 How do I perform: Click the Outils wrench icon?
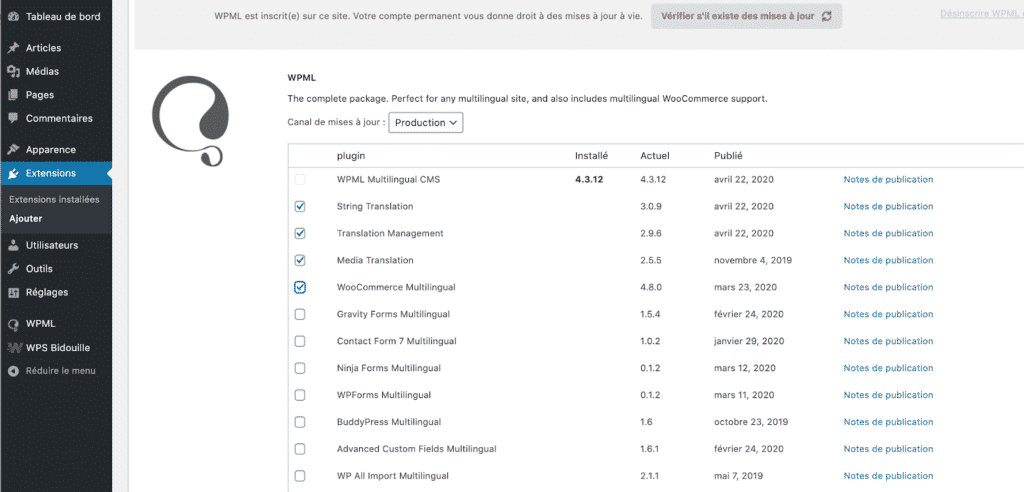(13, 269)
